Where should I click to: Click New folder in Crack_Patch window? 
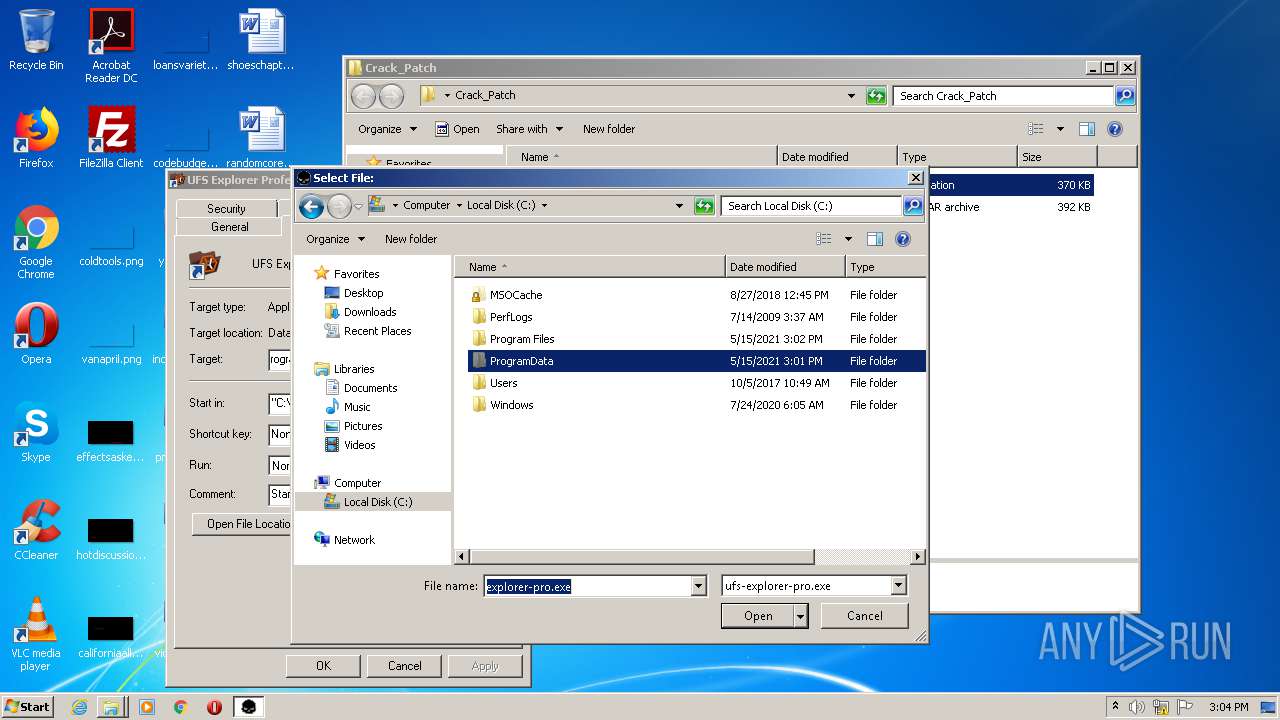point(609,129)
